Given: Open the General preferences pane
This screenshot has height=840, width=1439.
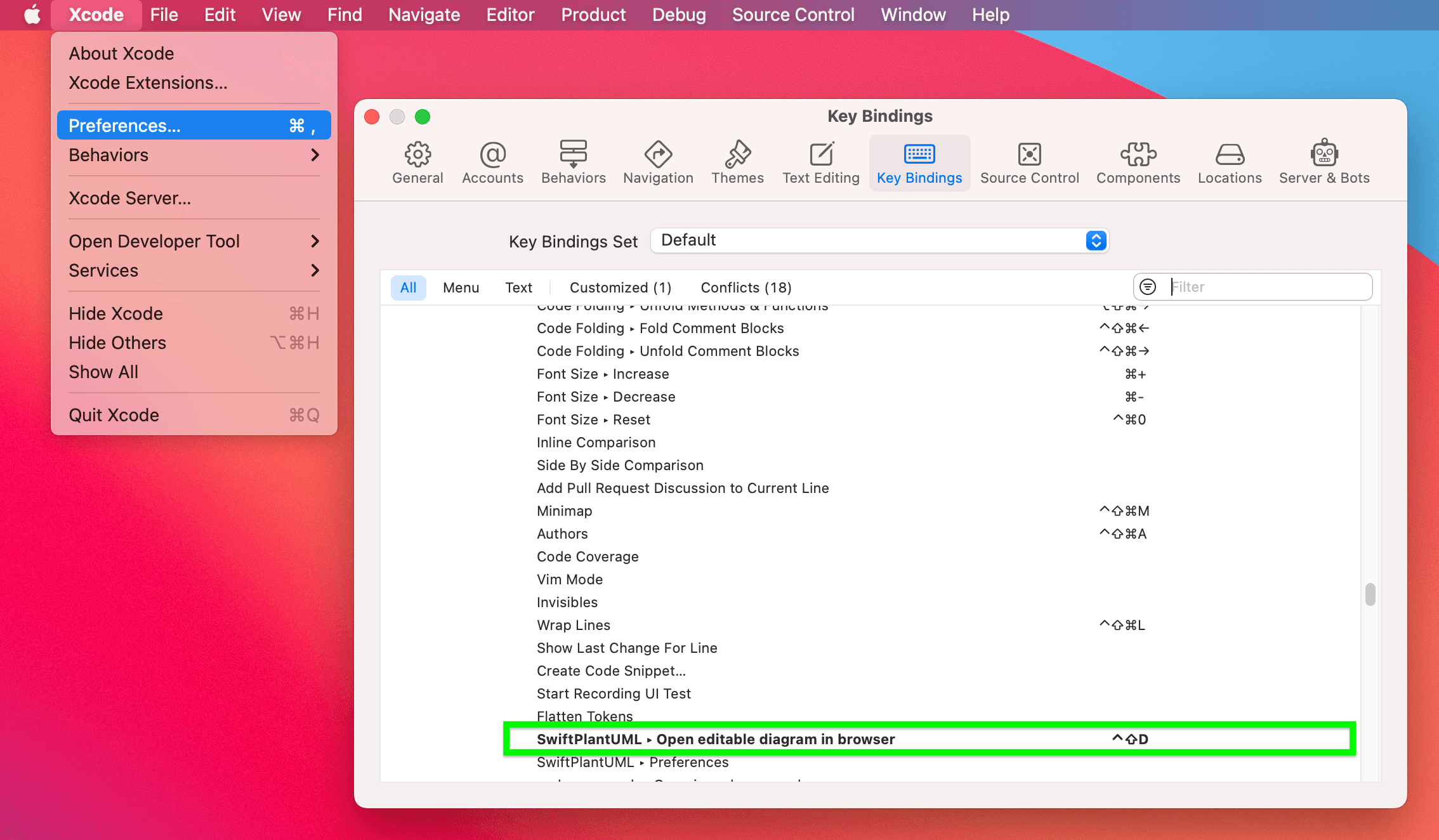Looking at the screenshot, I should point(417,163).
